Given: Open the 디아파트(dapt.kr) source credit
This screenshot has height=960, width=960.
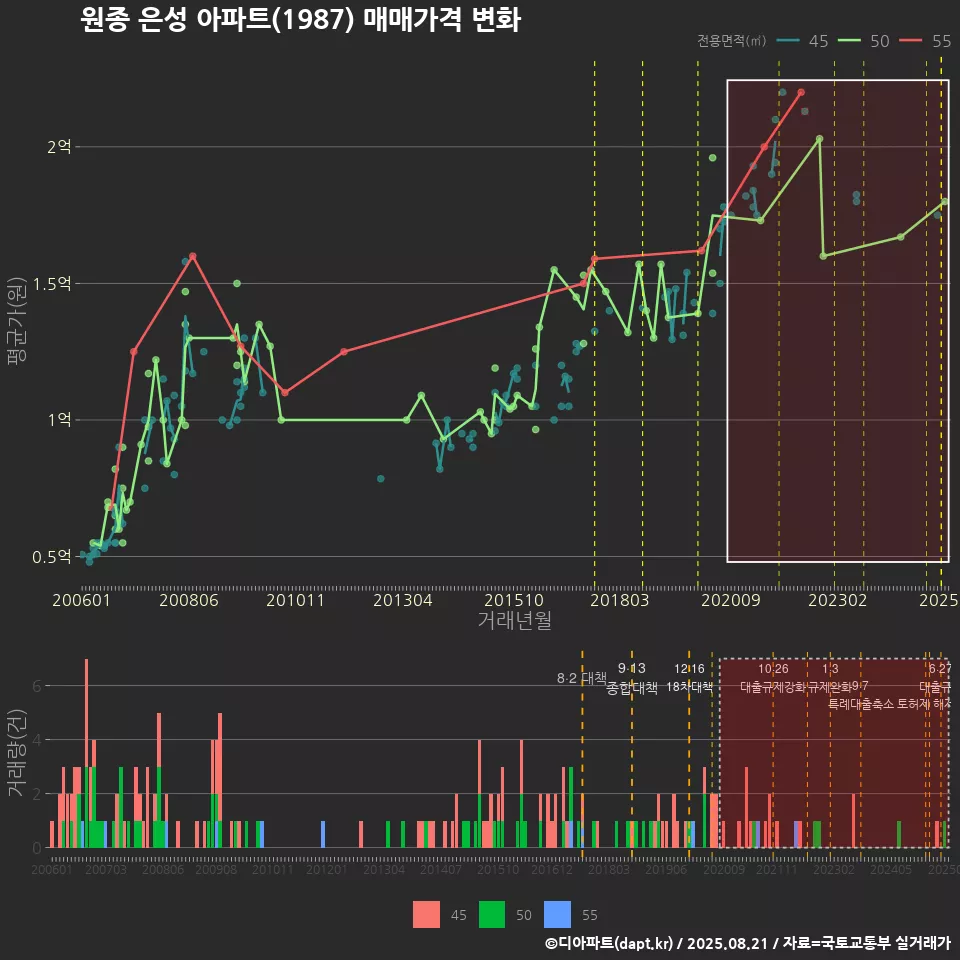Looking at the screenshot, I should pyautogui.click(x=611, y=943).
